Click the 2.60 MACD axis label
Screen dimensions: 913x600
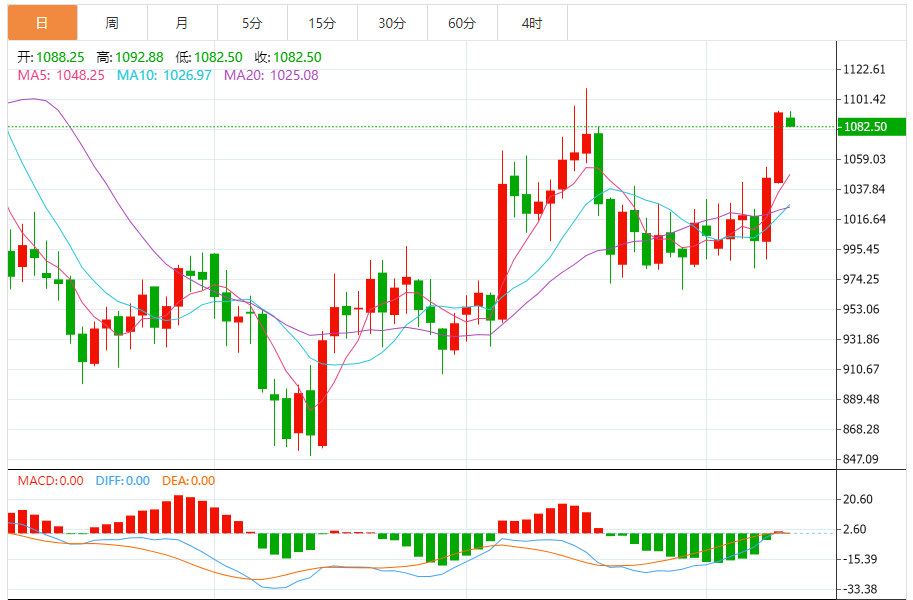point(854,529)
